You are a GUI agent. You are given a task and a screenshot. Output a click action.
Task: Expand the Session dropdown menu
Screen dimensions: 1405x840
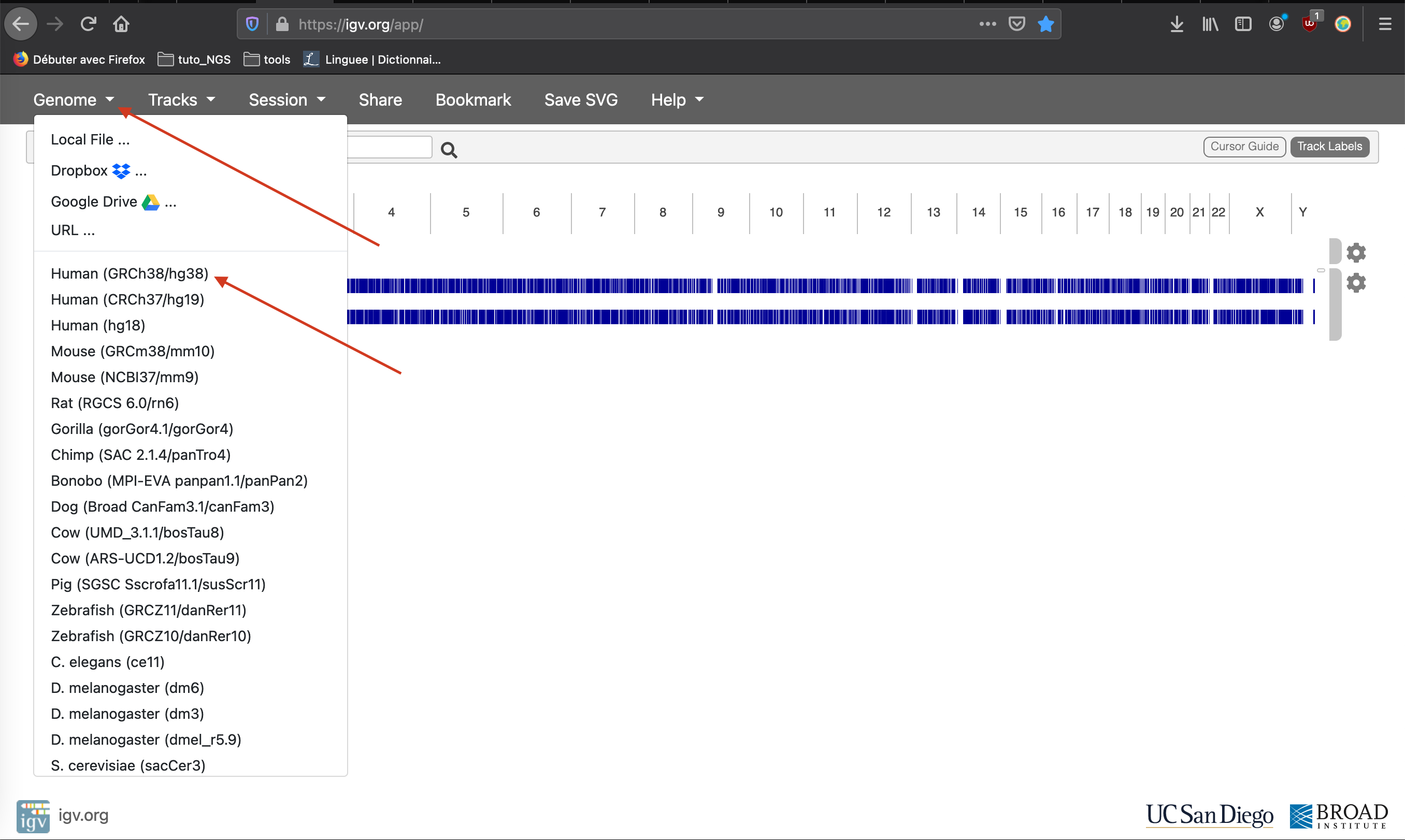coord(287,100)
